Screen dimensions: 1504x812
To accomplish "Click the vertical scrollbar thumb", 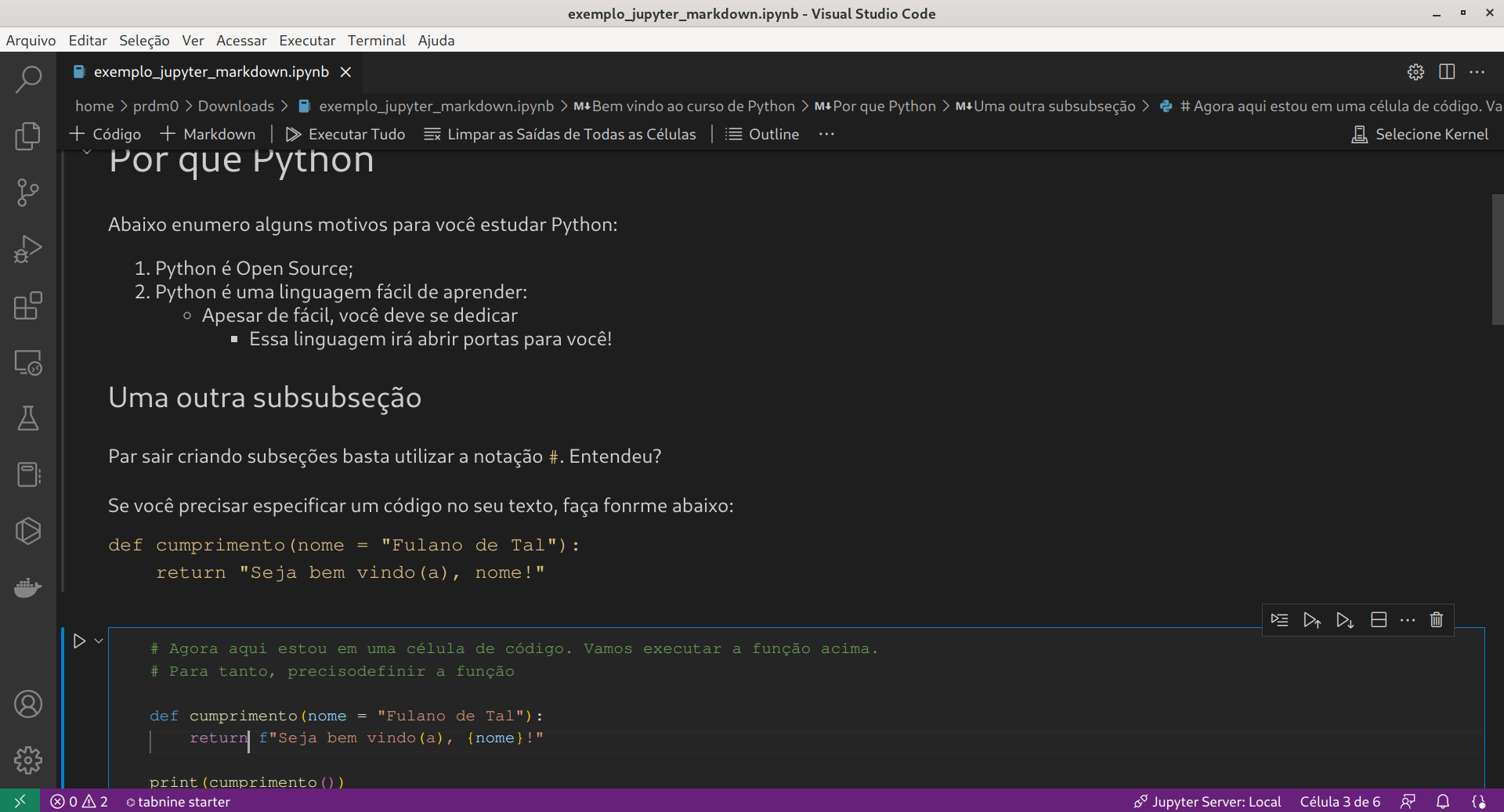I will point(1497,258).
